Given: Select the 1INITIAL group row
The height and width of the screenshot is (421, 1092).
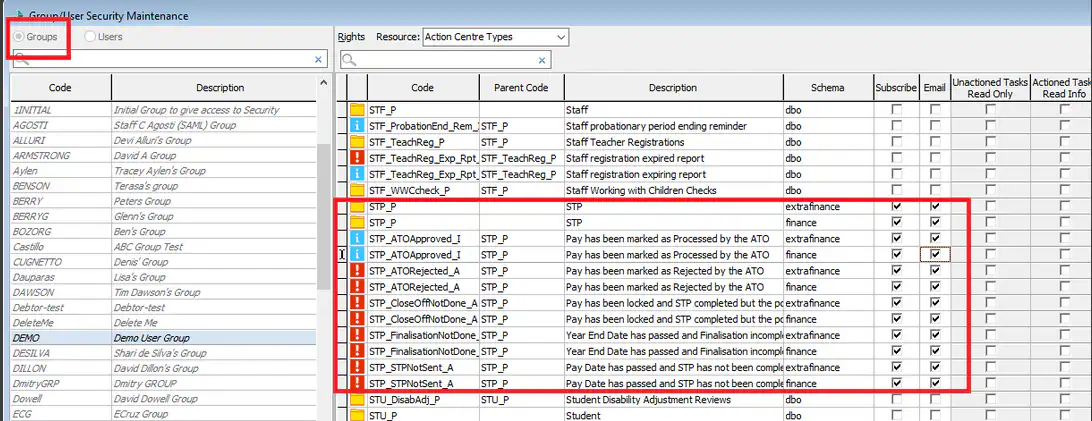Looking at the screenshot, I should [164, 110].
